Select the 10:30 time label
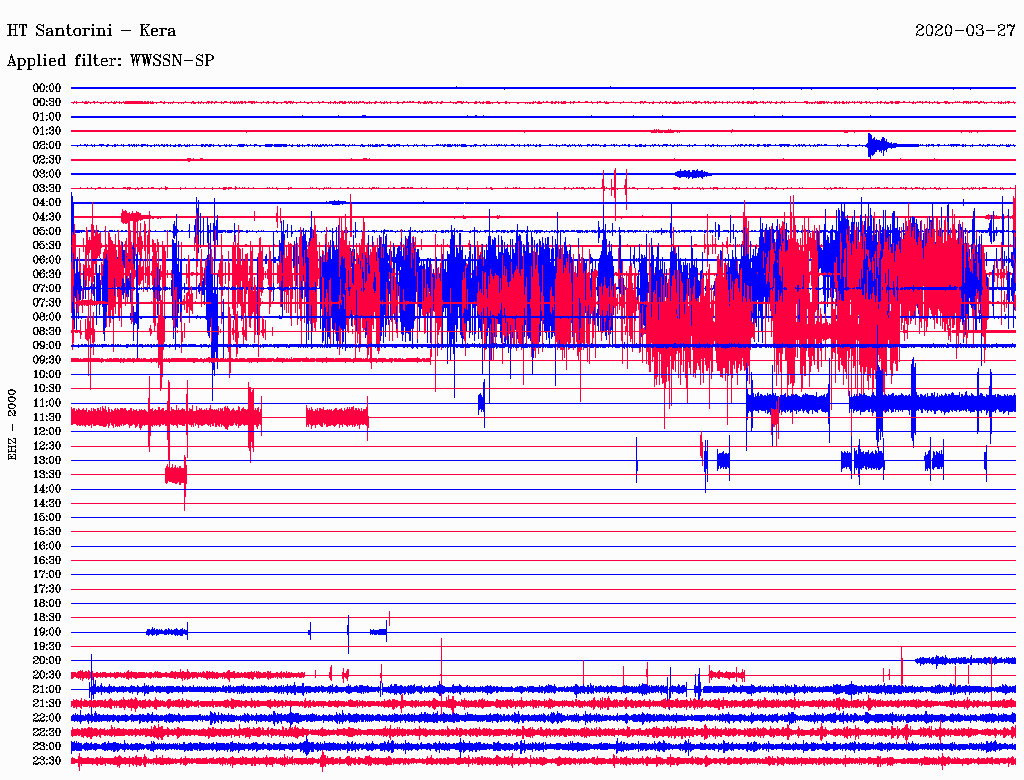1024x780 pixels. [x=47, y=389]
